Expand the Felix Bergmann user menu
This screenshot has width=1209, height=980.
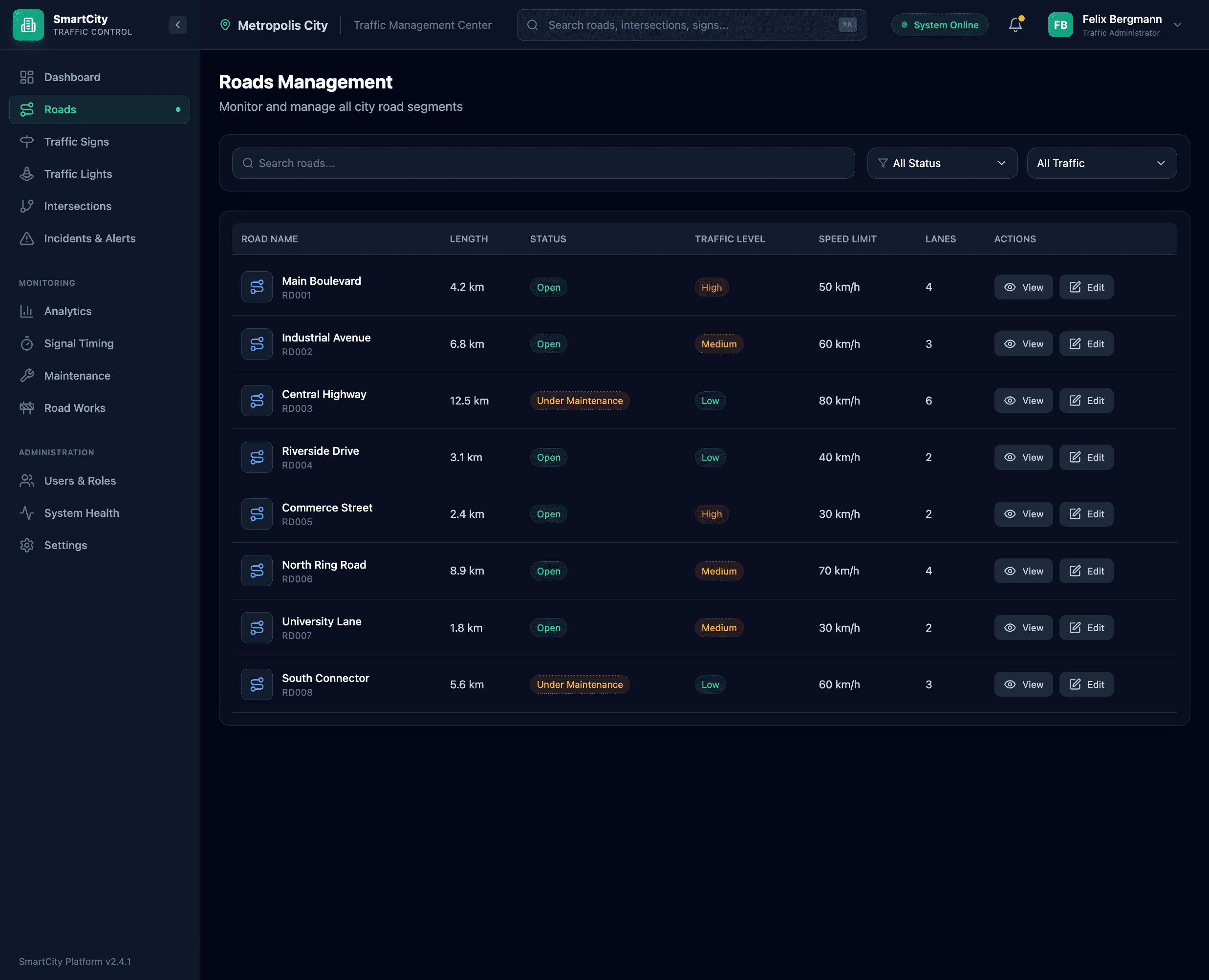(x=1177, y=25)
